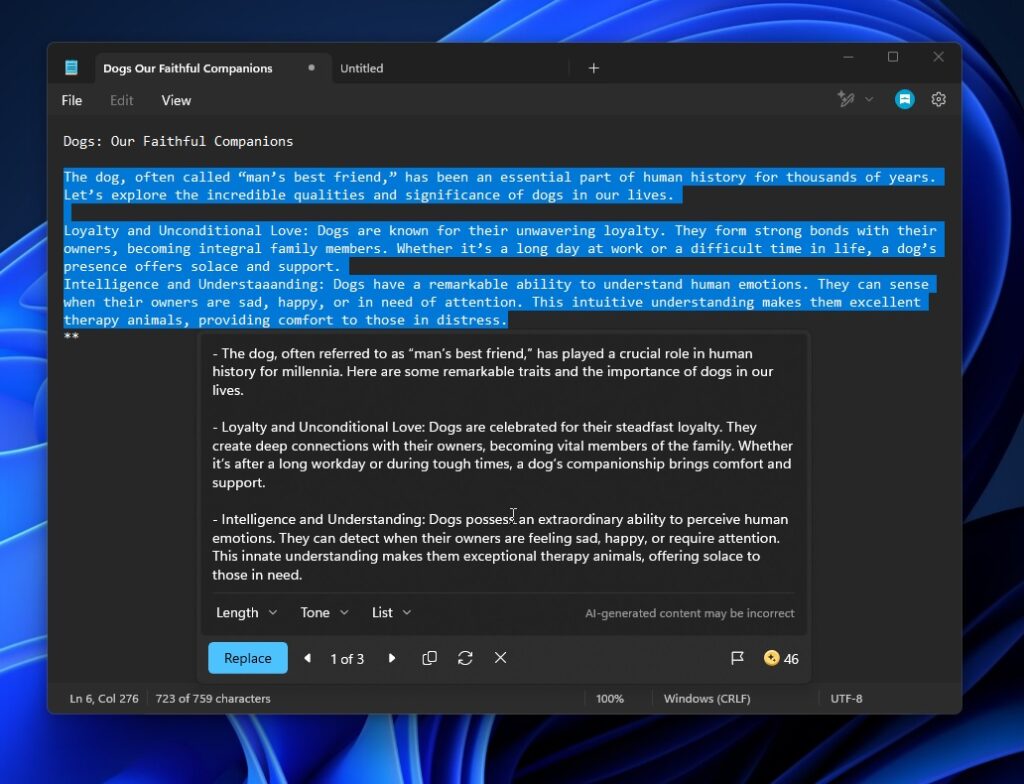Open the Length dropdown
Image resolution: width=1024 pixels, height=784 pixels.
(245, 612)
